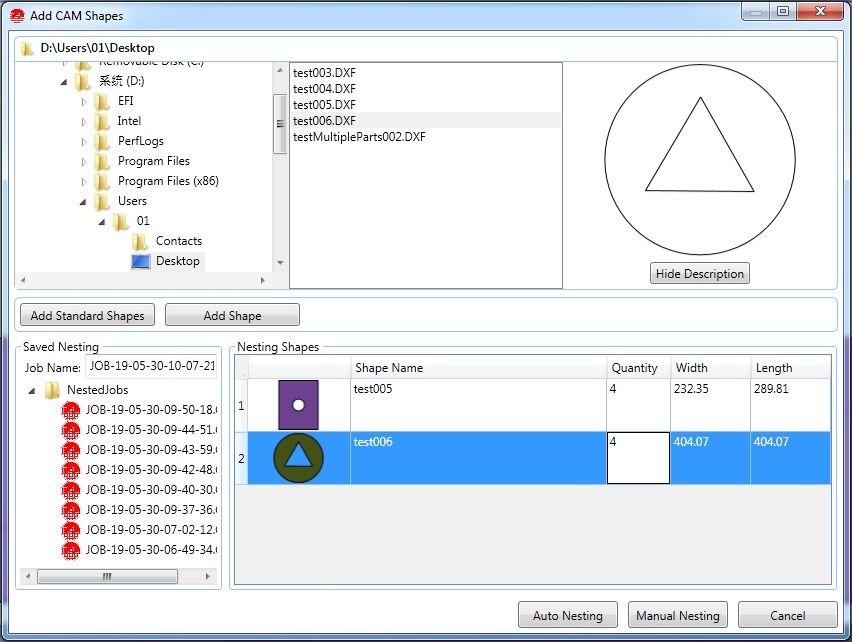Edit the quantity field for test006

637,458
